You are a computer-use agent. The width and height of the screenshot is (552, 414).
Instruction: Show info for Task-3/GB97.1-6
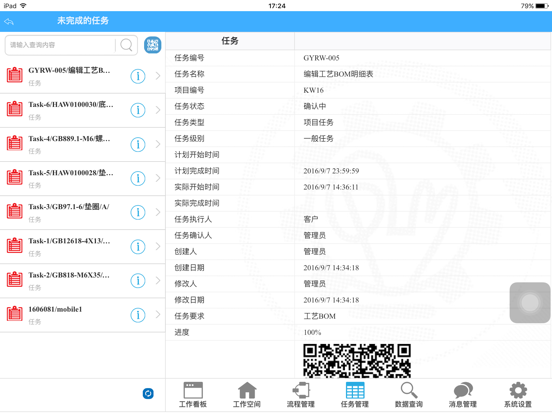[138, 212]
